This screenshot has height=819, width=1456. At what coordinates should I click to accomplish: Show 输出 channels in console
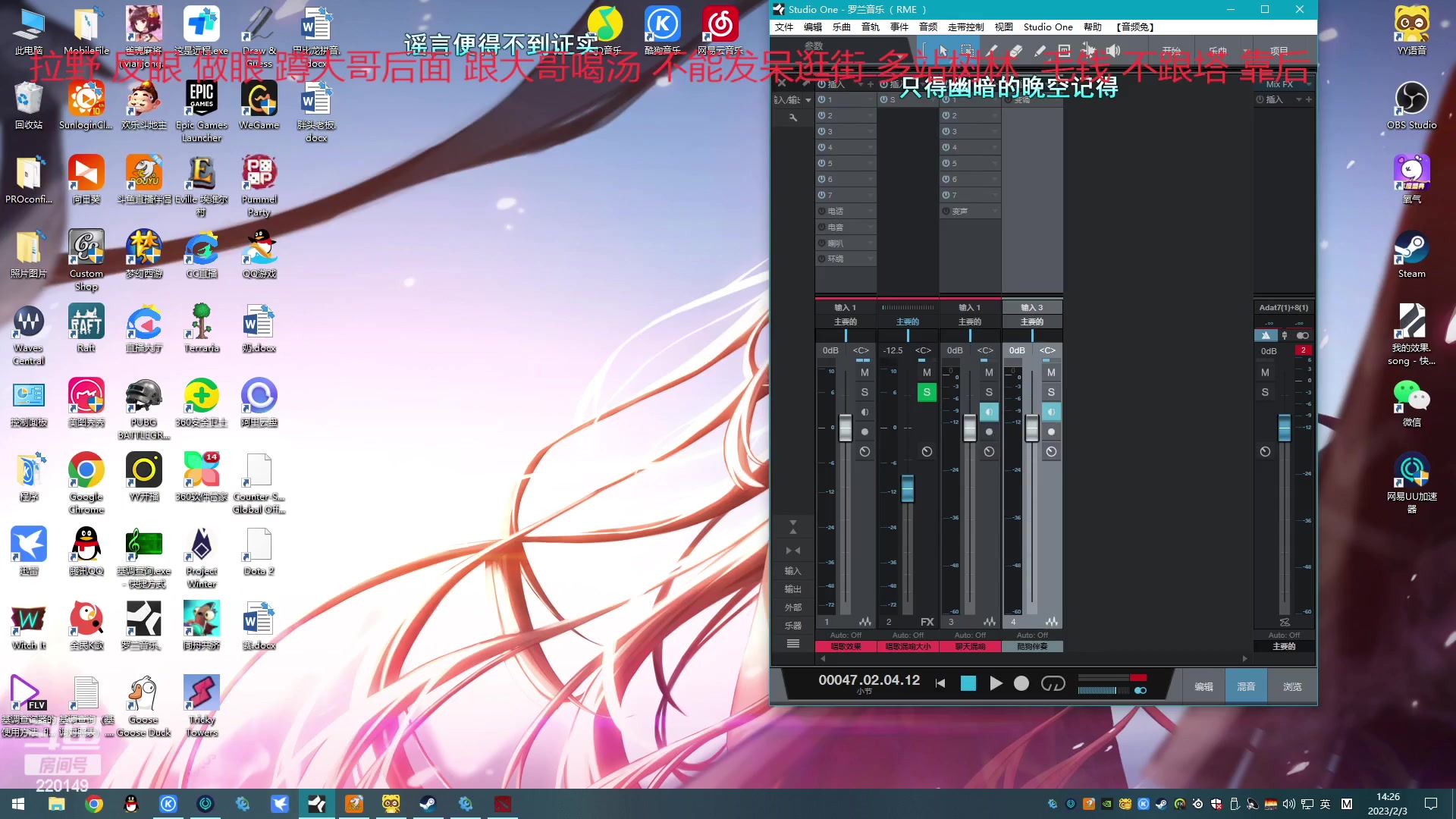792,589
